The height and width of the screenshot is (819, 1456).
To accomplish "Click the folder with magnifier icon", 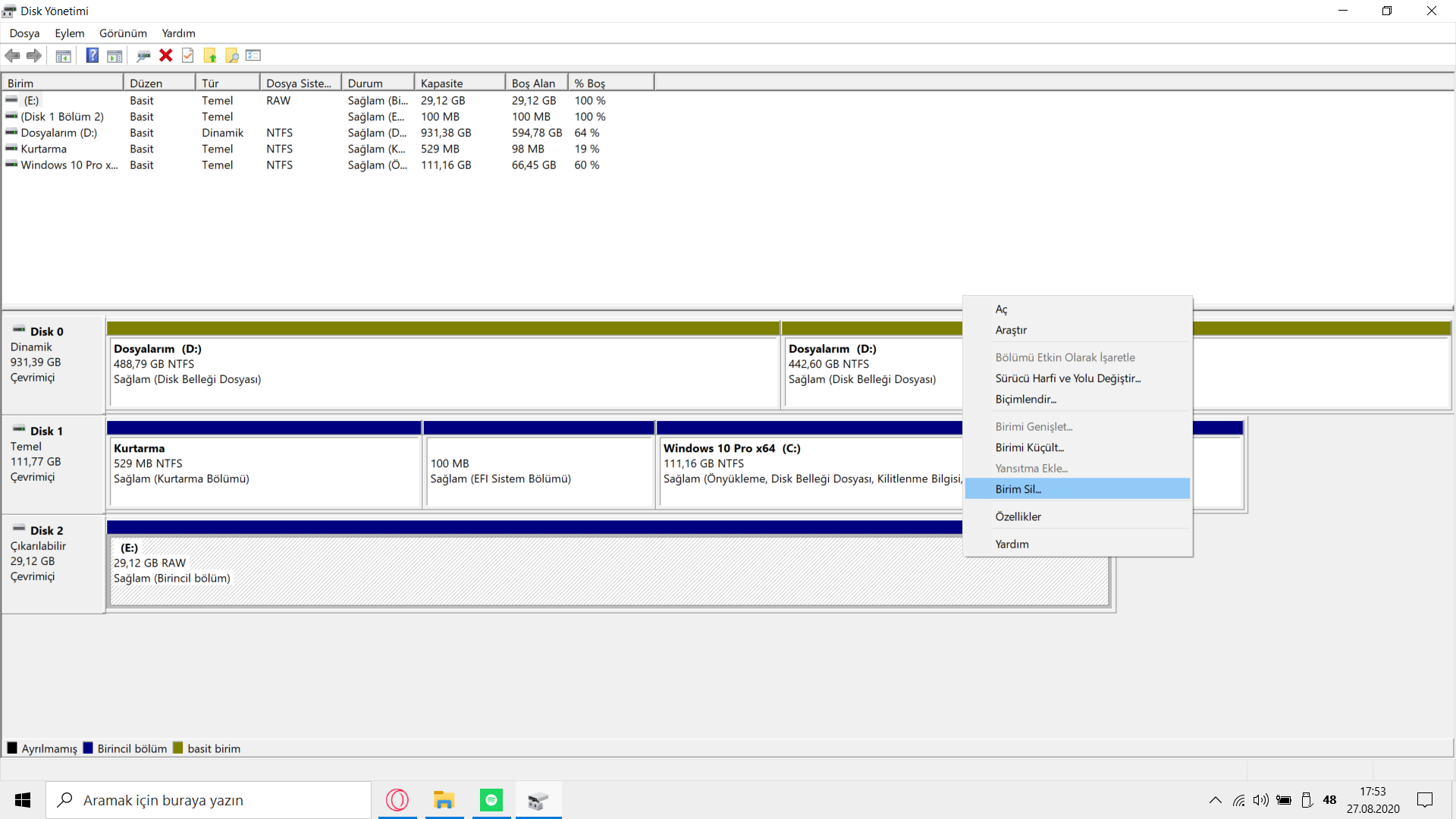I will (232, 55).
